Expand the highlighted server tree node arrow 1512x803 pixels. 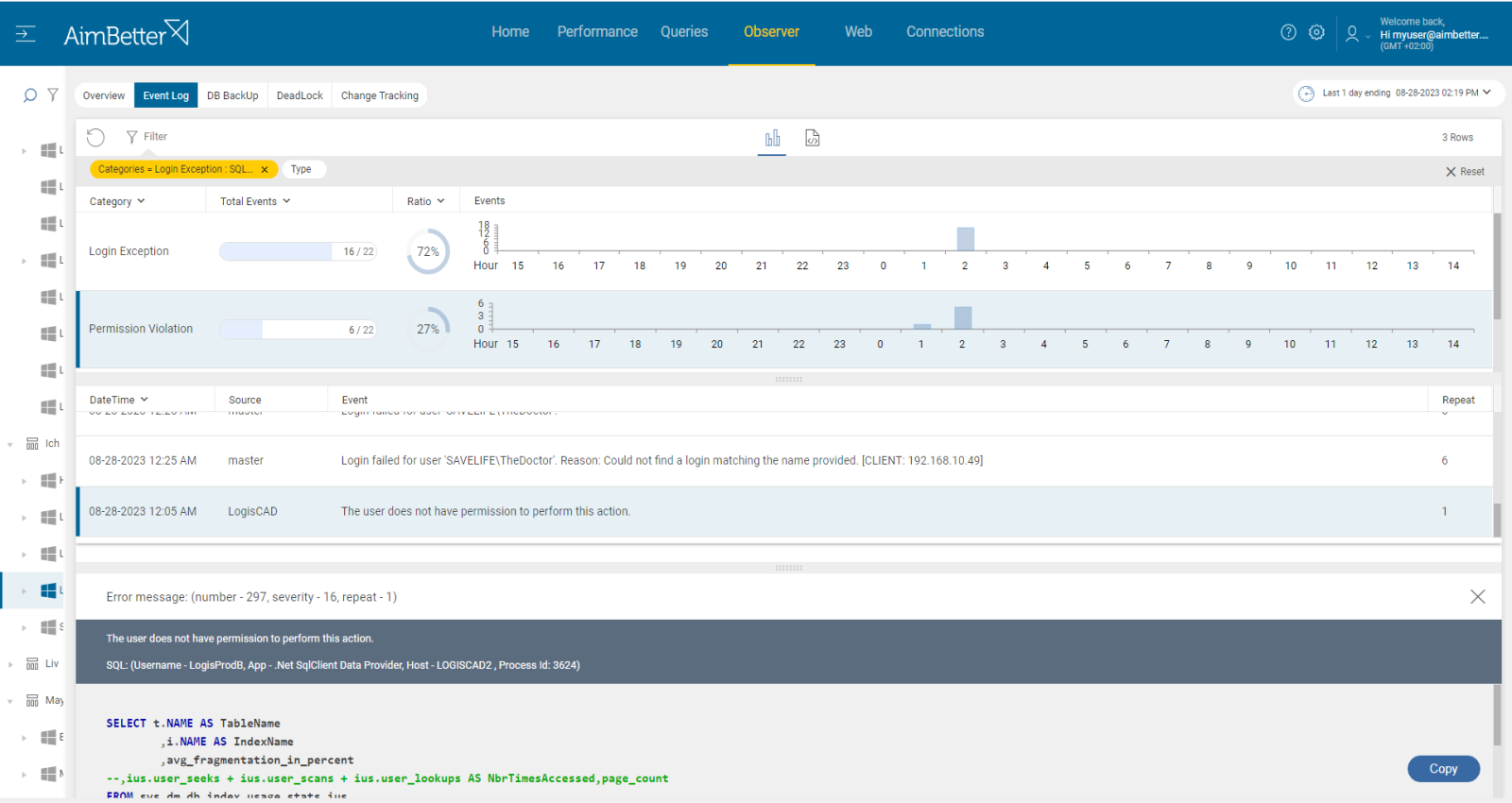tap(24, 591)
